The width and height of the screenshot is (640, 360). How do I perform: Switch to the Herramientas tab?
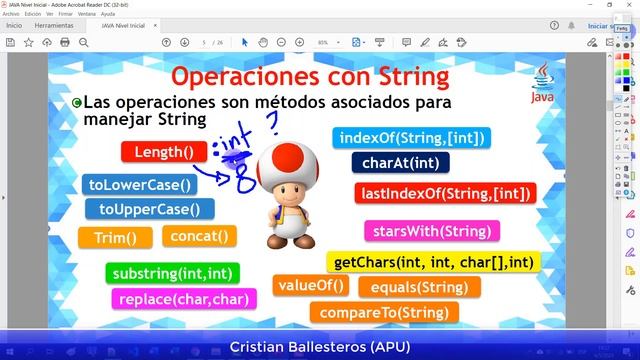click(54, 25)
